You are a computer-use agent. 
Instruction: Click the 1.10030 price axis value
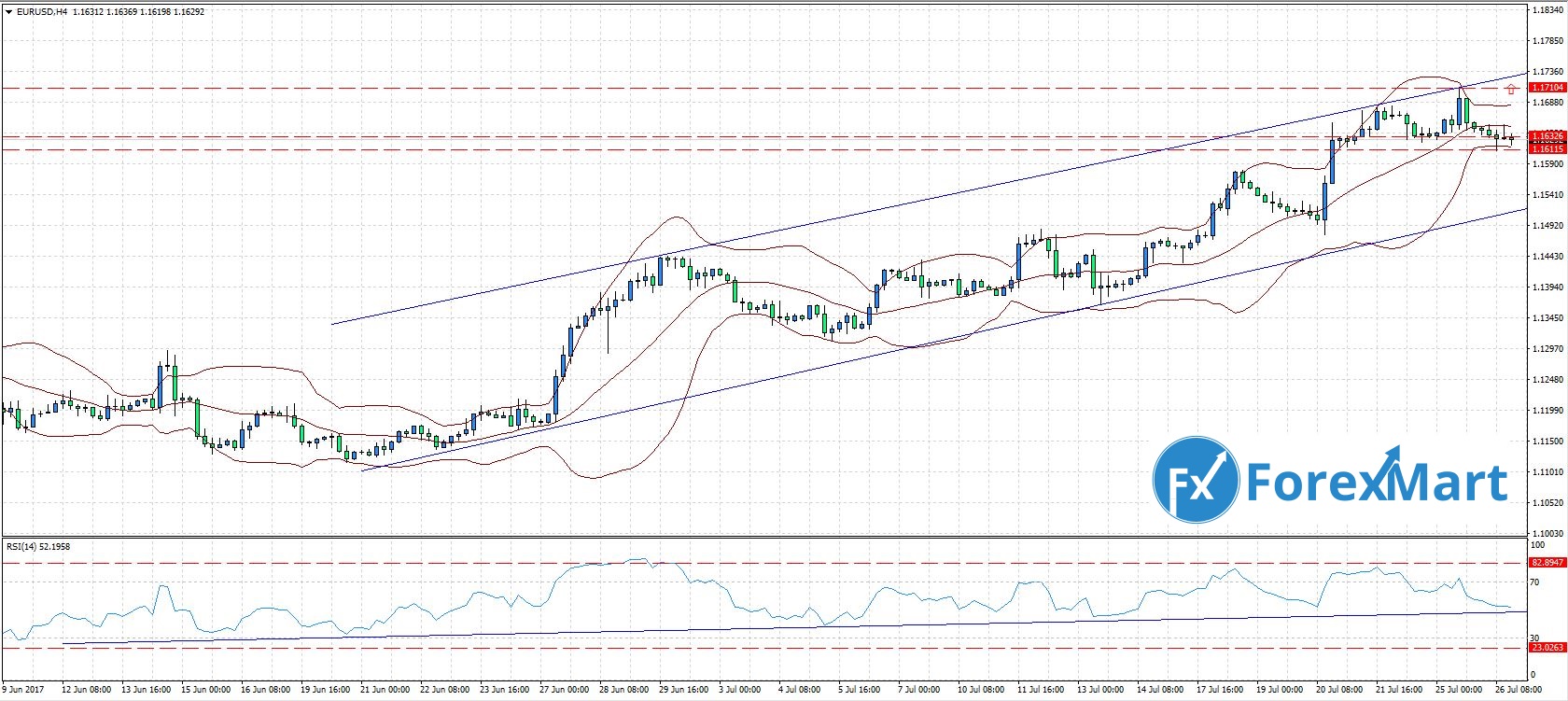pyautogui.click(x=1547, y=533)
